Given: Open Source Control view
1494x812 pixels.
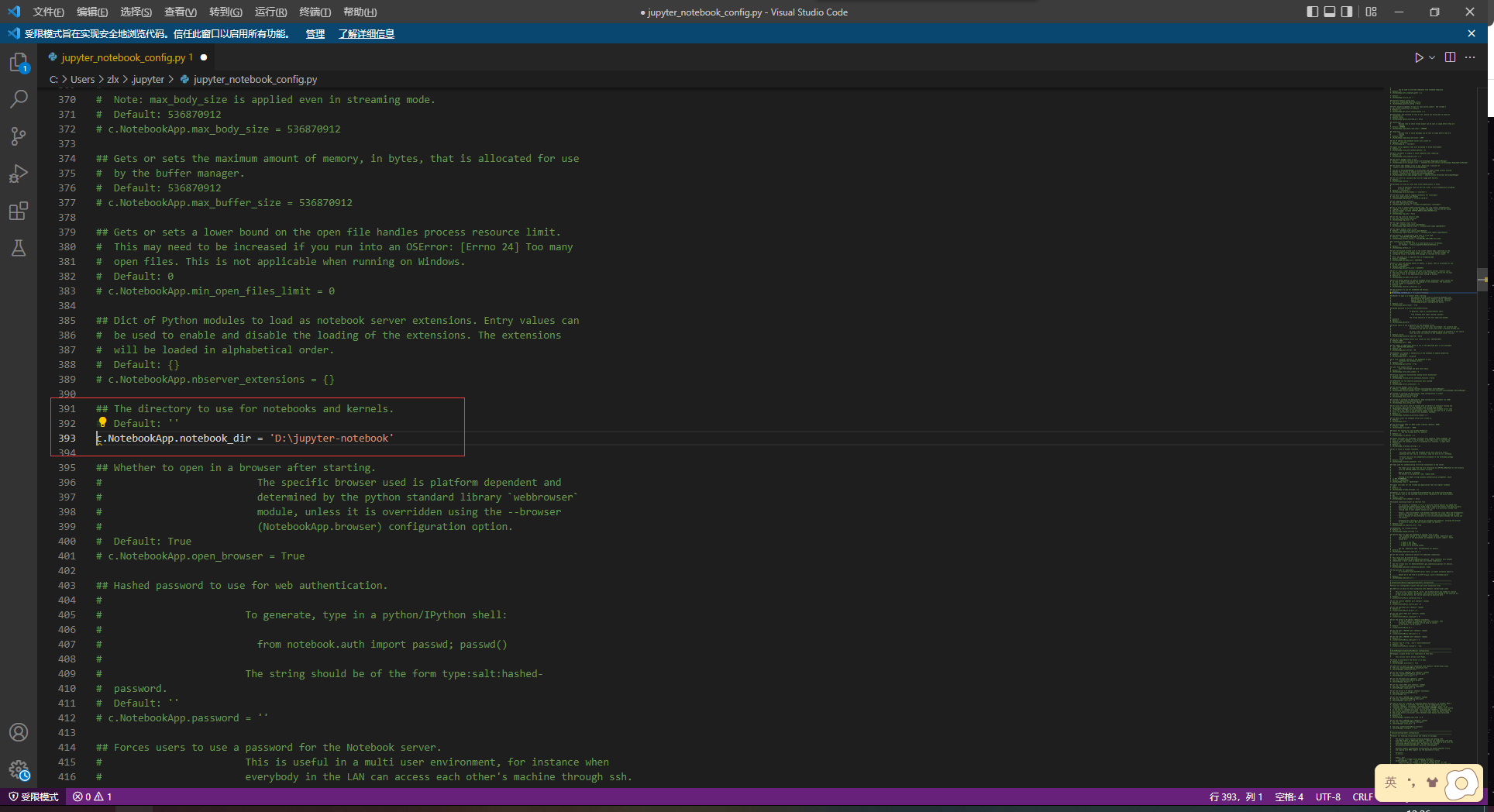Looking at the screenshot, I should point(19,136).
